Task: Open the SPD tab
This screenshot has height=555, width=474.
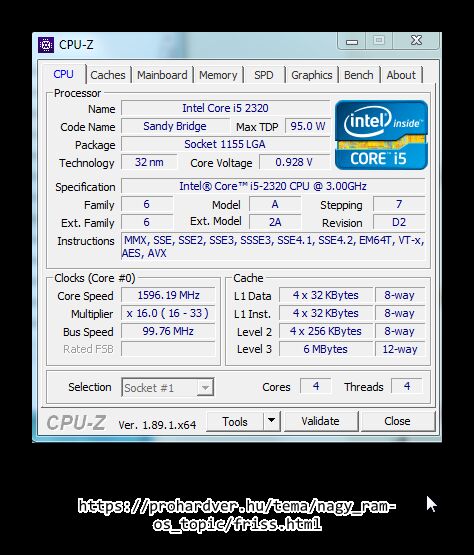Action: [x=264, y=75]
